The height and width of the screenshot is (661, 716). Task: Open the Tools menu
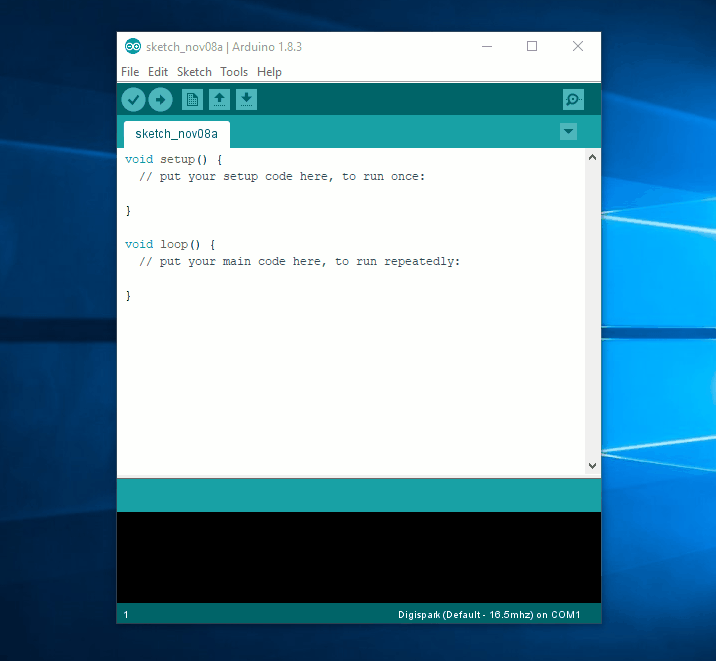(234, 72)
